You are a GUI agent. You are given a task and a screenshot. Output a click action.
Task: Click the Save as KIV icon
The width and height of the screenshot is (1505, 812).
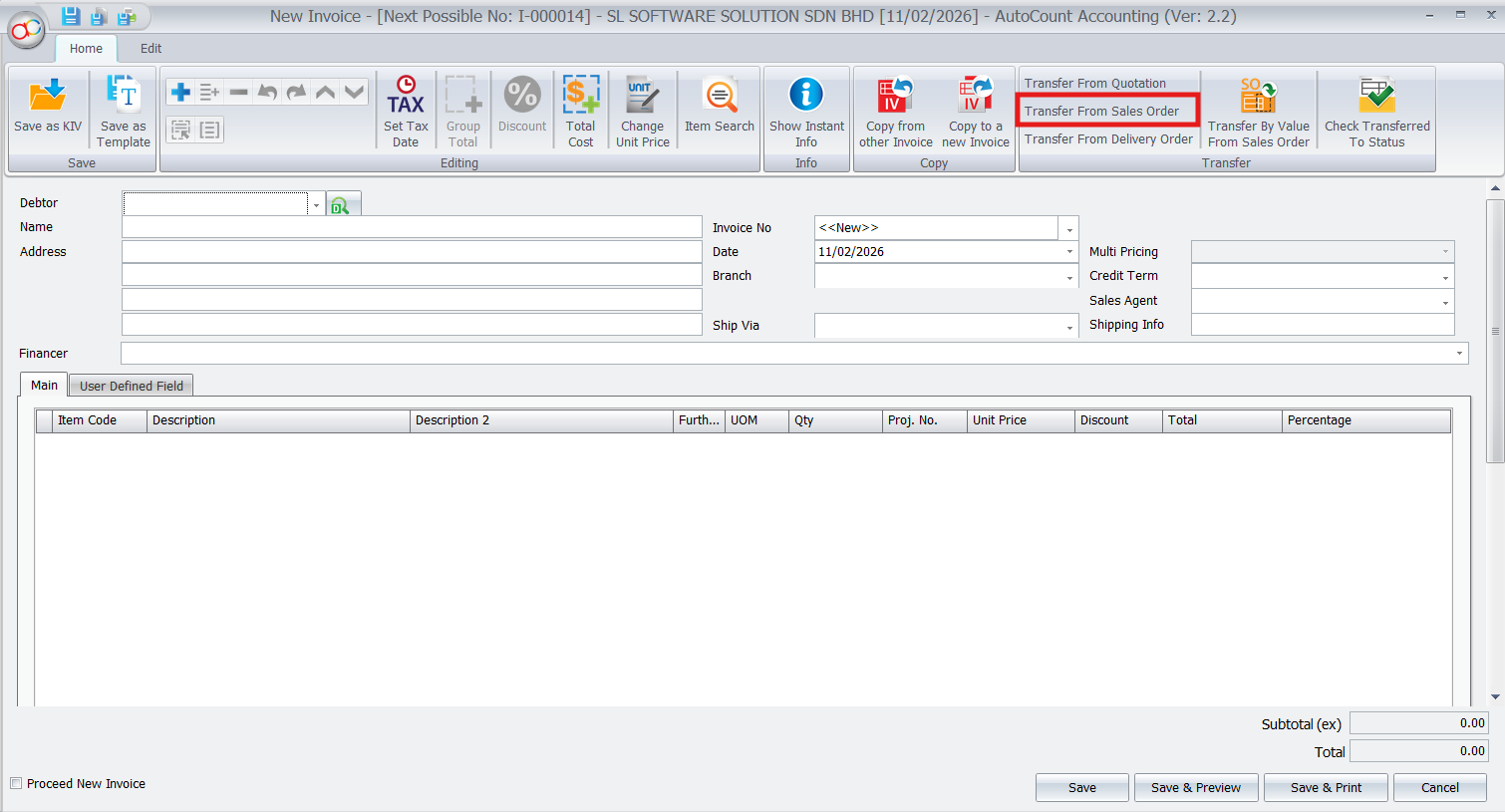(x=48, y=96)
